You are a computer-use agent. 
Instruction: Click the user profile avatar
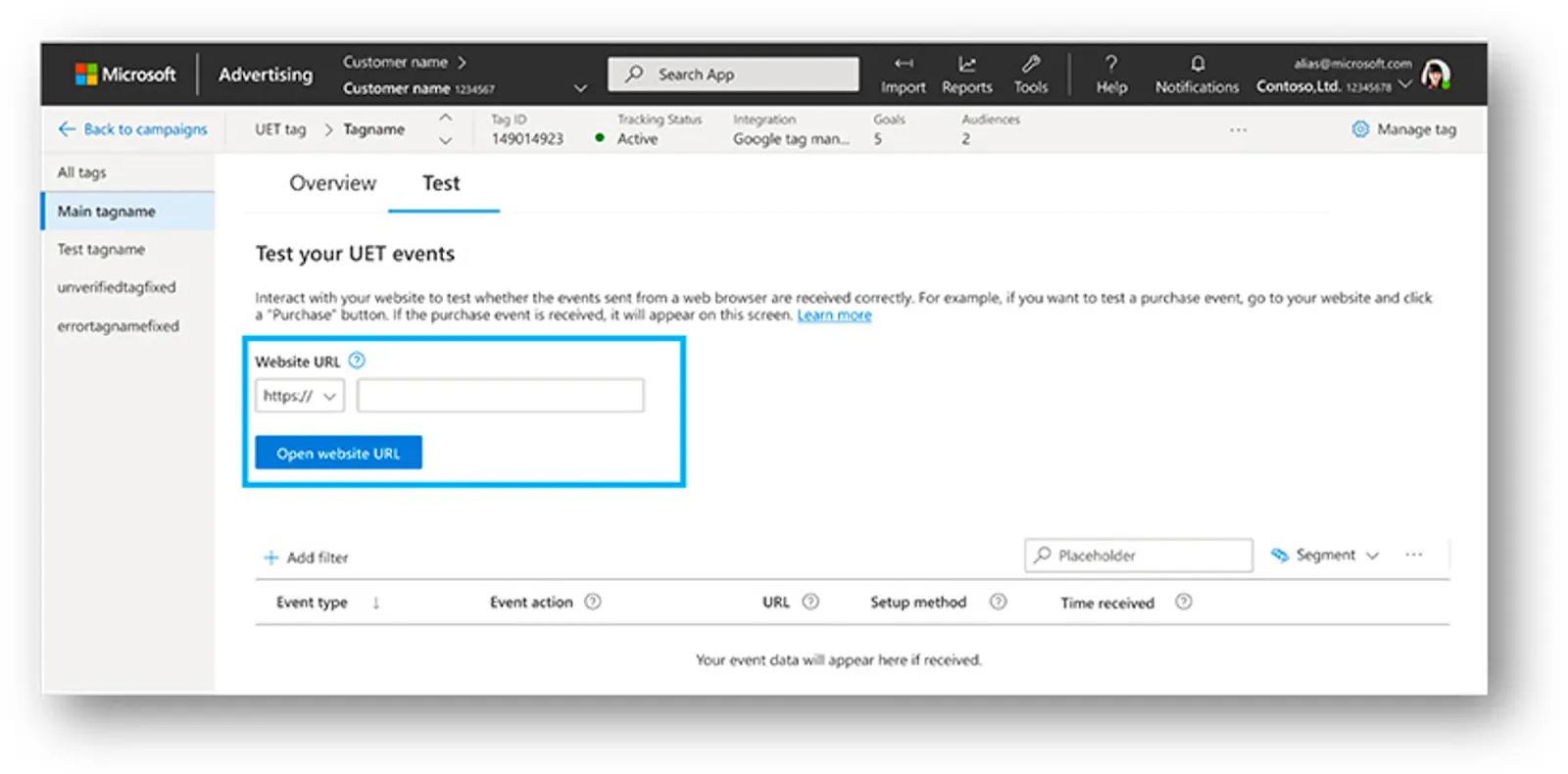1436,74
